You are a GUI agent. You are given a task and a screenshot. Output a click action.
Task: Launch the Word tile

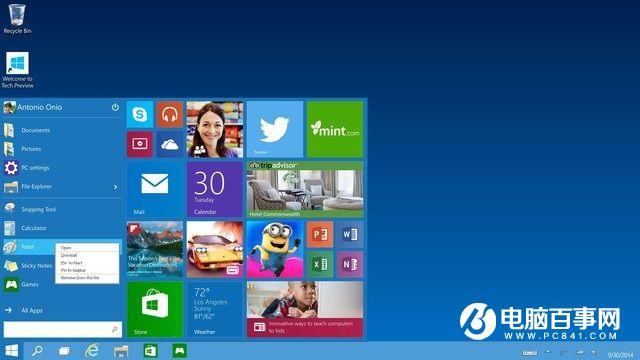point(350,234)
